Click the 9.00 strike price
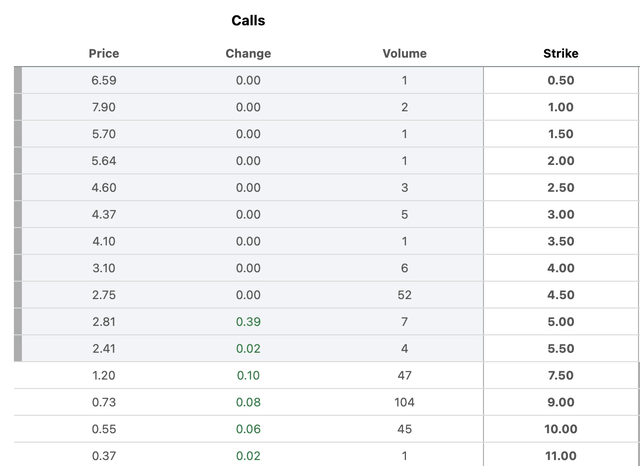Image resolution: width=640 pixels, height=466 pixels. coord(560,402)
